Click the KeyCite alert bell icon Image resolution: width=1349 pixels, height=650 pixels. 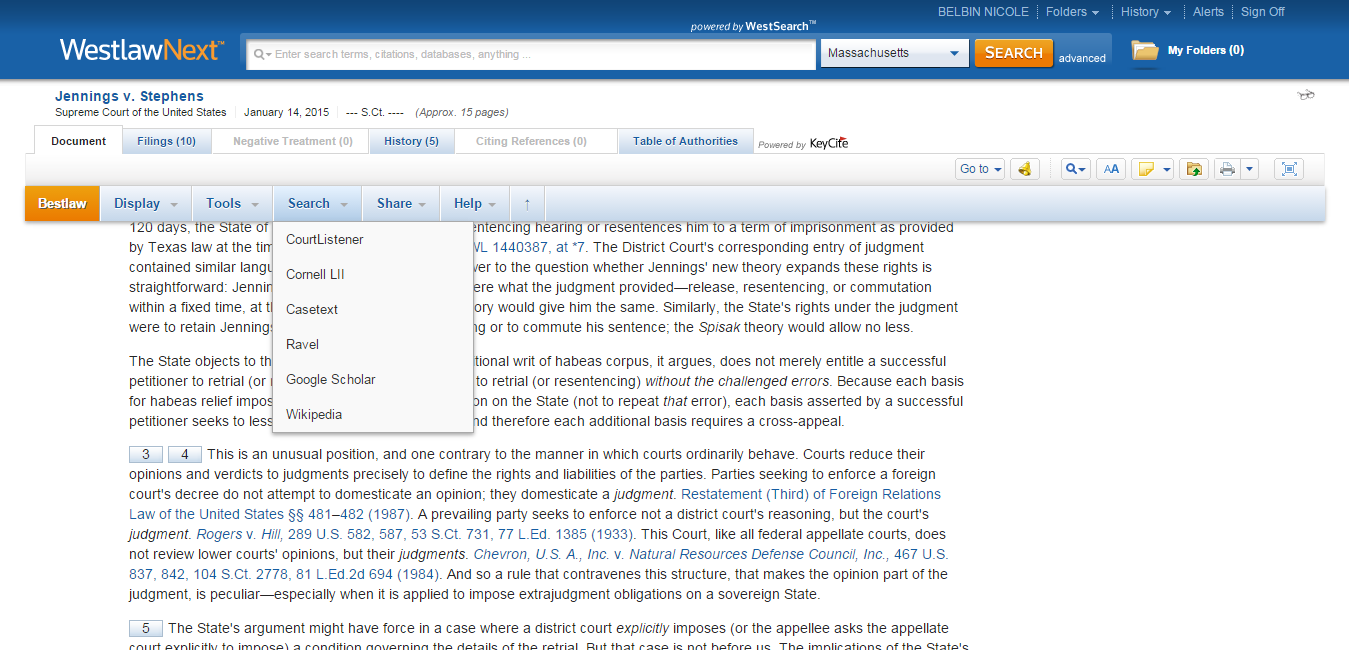pos(1025,169)
